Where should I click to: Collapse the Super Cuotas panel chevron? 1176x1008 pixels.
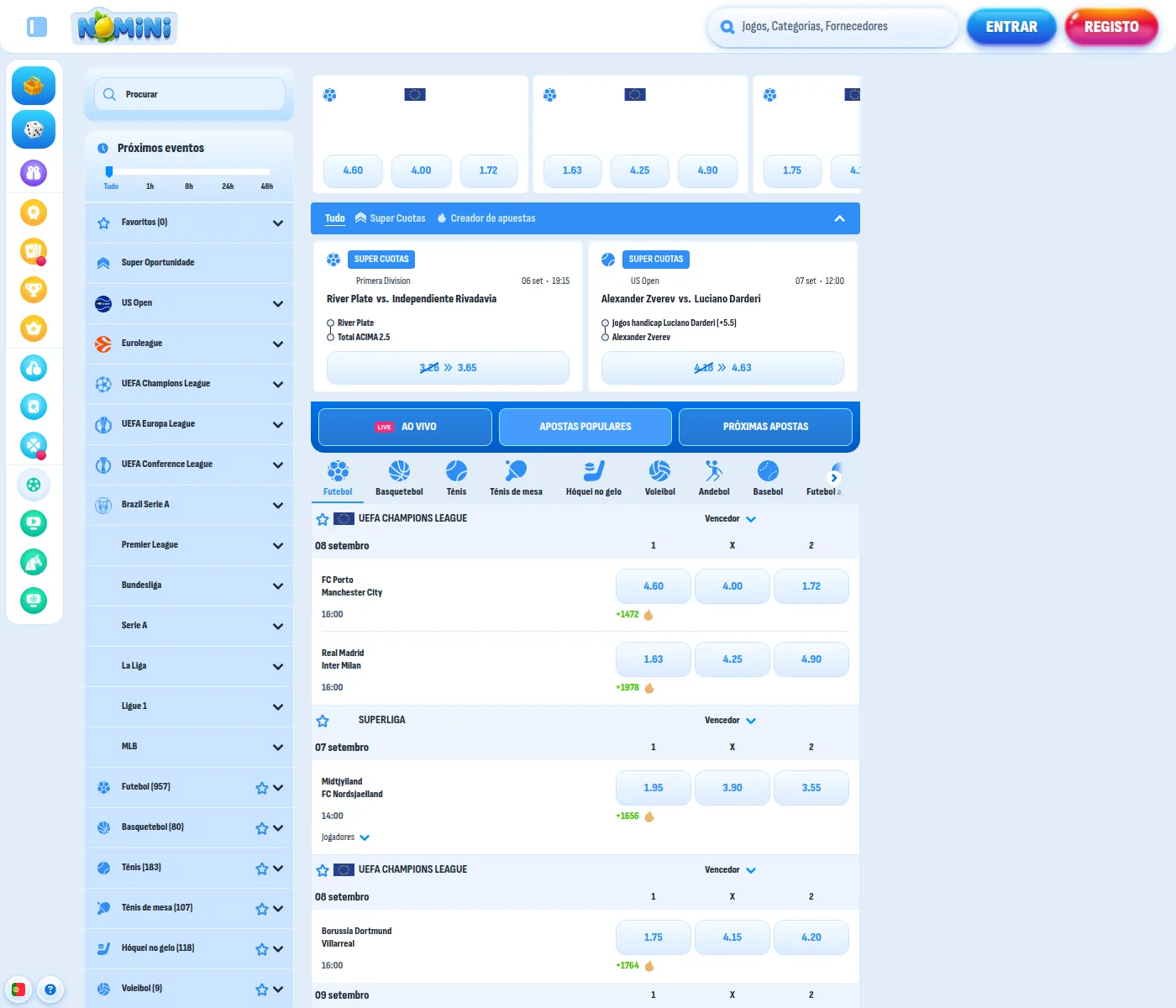(839, 218)
